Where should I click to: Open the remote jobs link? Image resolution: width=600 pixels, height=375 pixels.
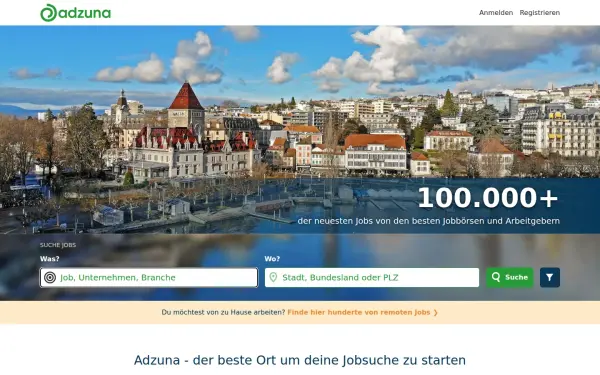362,312
